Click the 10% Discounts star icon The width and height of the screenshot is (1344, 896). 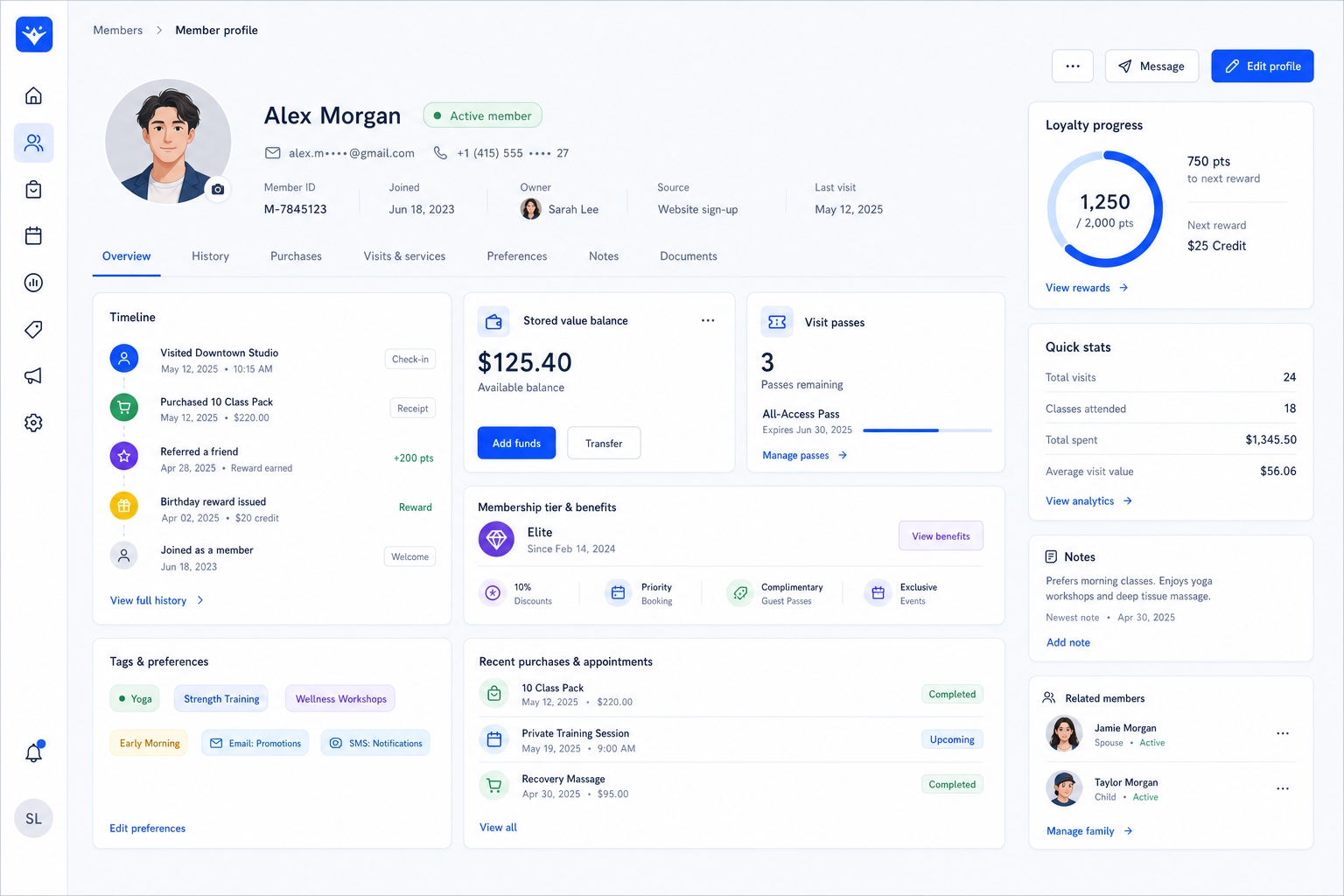tap(493, 593)
